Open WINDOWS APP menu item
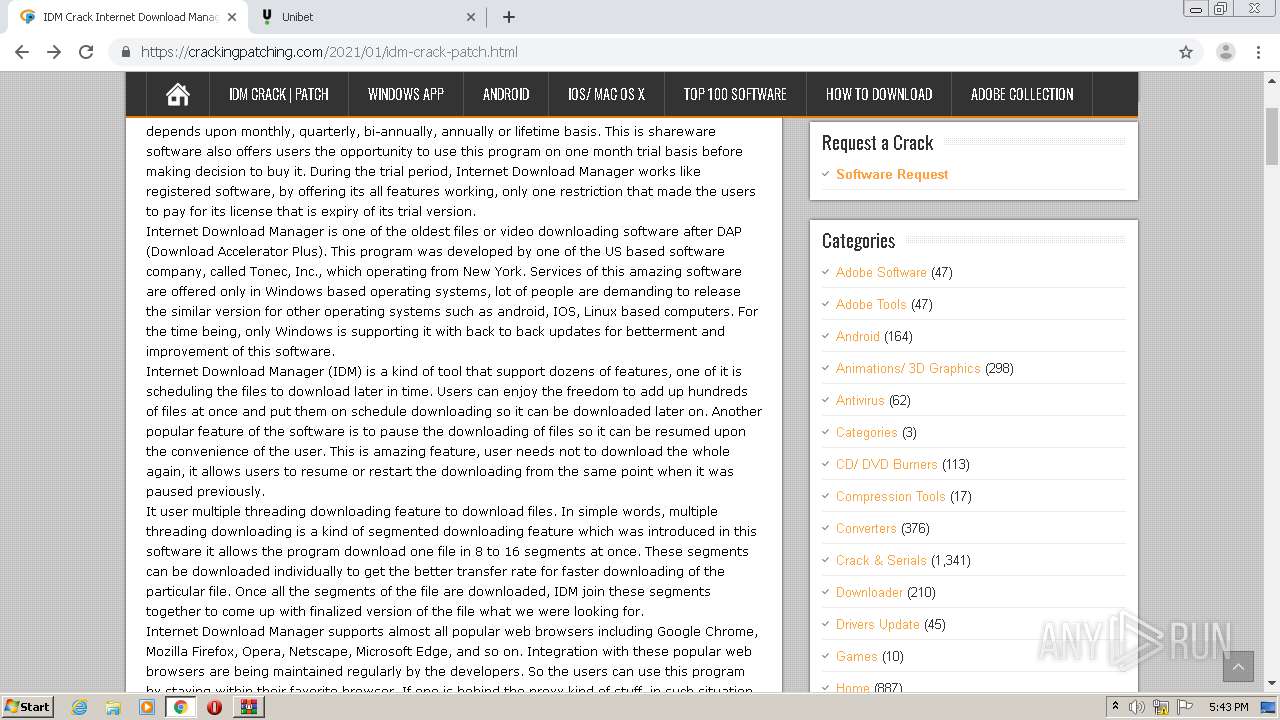Image resolution: width=1280 pixels, height=720 pixels. (x=406, y=94)
